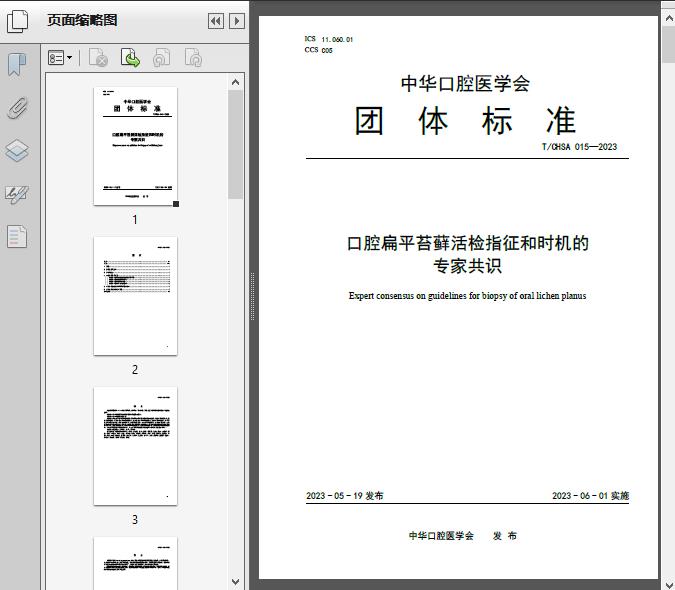
Task: Collapse thumbnails panel with double-arrow button
Action: [x=216, y=21]
